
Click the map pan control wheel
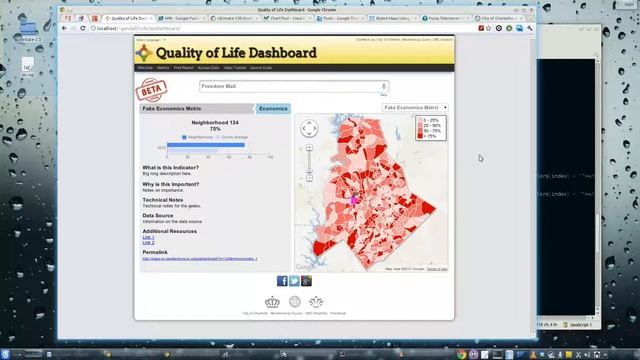[309, 128]
